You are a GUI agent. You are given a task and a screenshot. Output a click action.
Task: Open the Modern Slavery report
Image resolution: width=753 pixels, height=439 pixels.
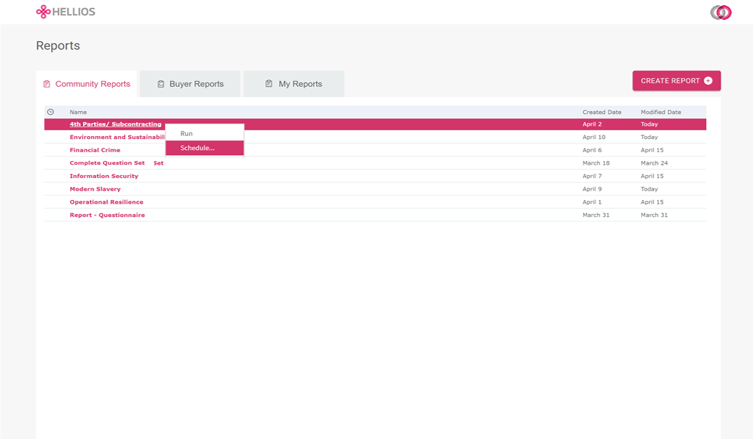click(x=95, y=189)
